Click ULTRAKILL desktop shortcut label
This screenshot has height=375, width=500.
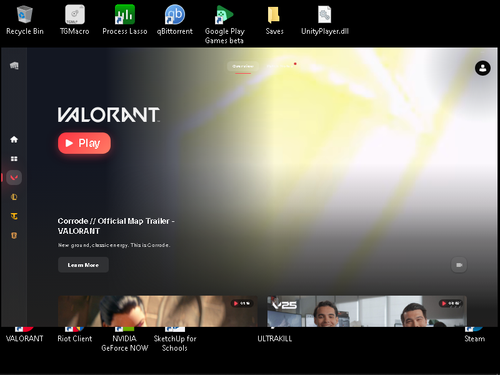click(274, 338)
